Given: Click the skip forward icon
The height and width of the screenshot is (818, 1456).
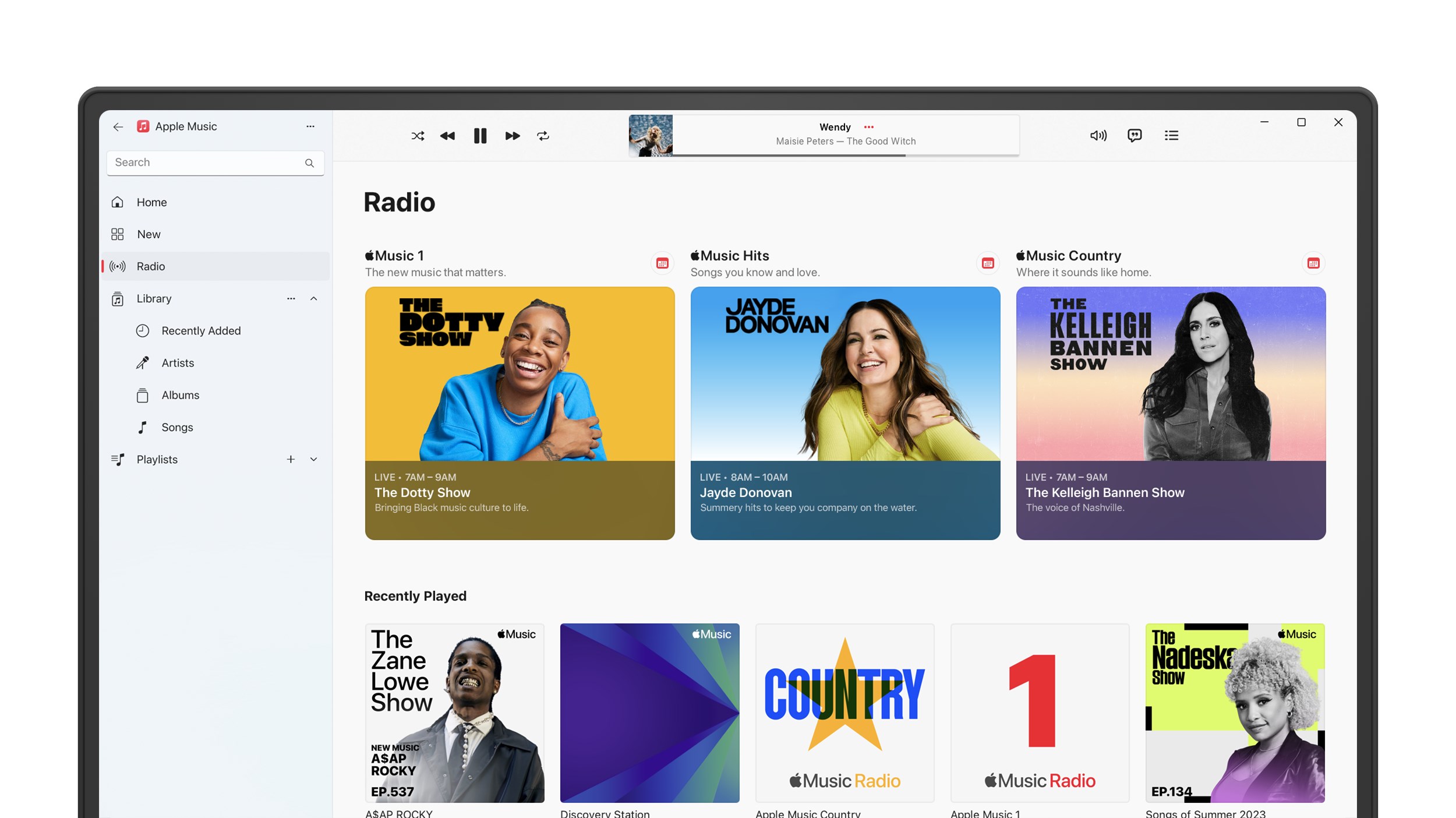Looking at the screenshot, I should coord(511,135).
